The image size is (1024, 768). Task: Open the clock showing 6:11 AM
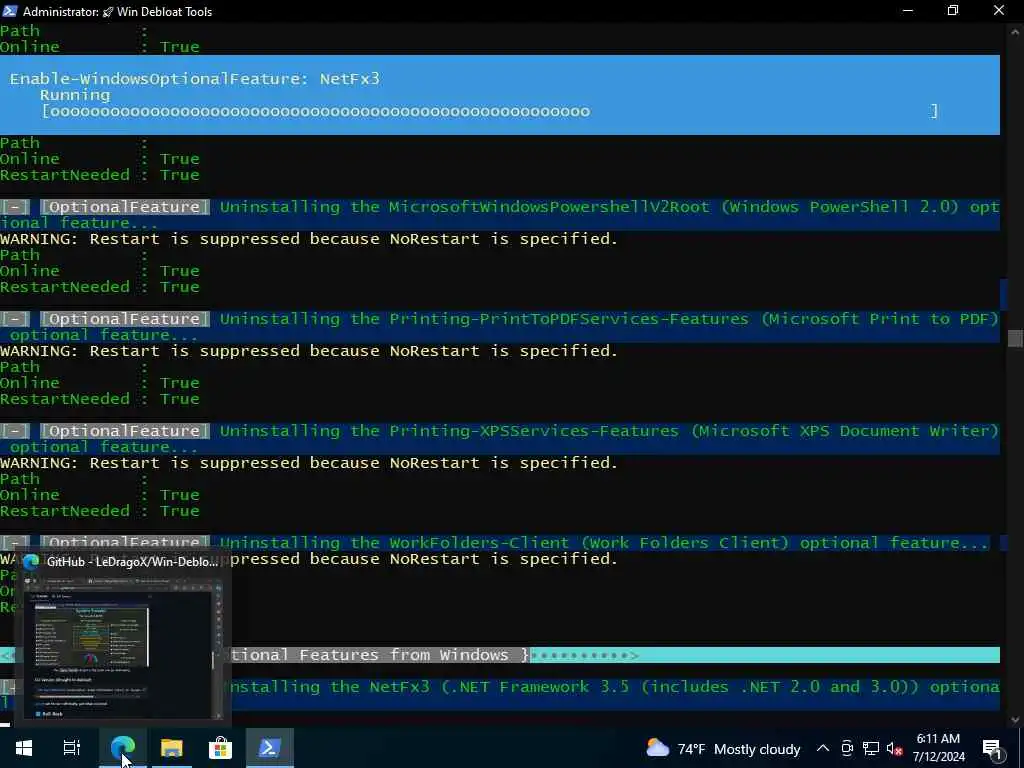pyautogui.click(x=938, y=748)
